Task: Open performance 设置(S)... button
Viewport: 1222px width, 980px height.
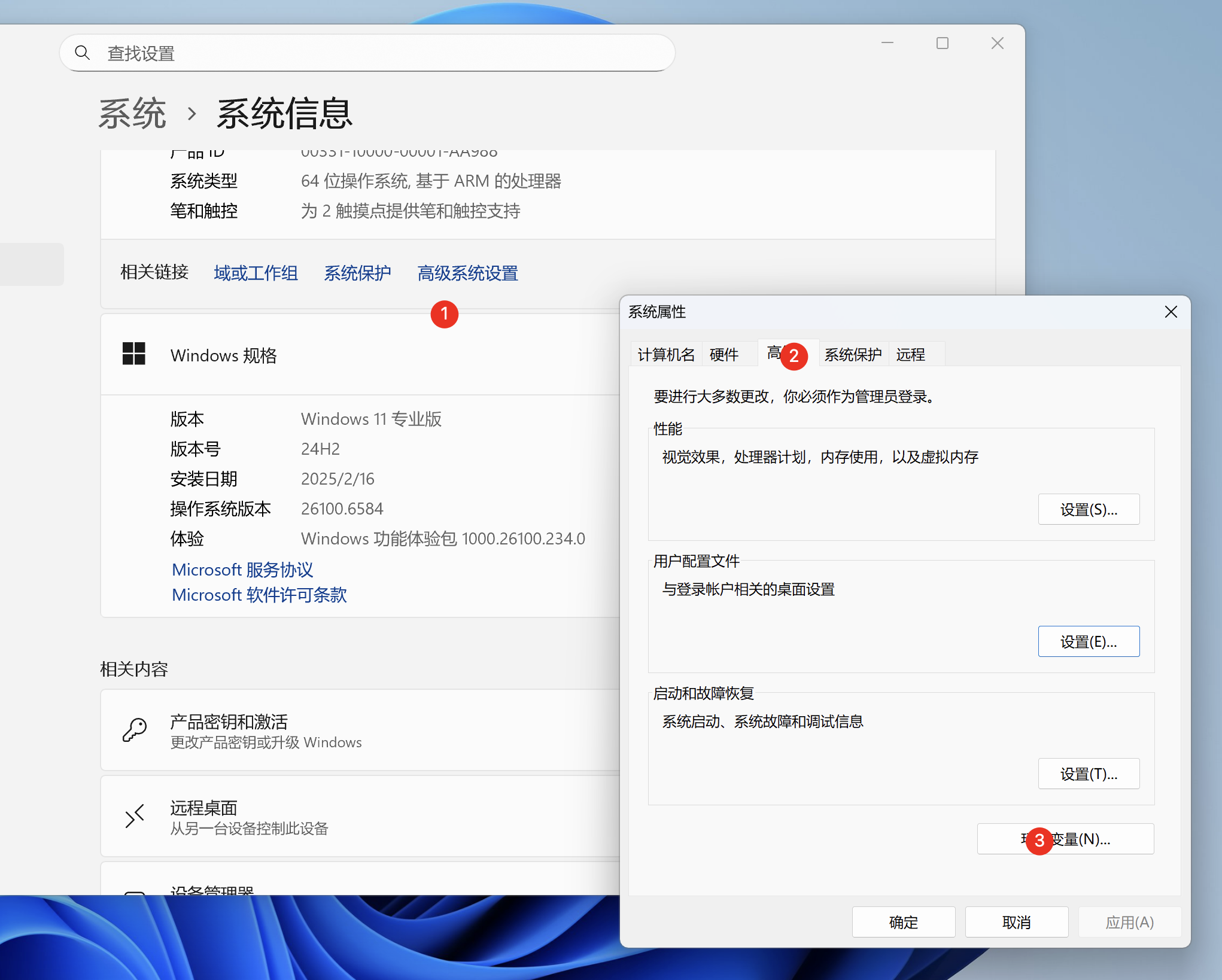Action: click(1088, 510)
